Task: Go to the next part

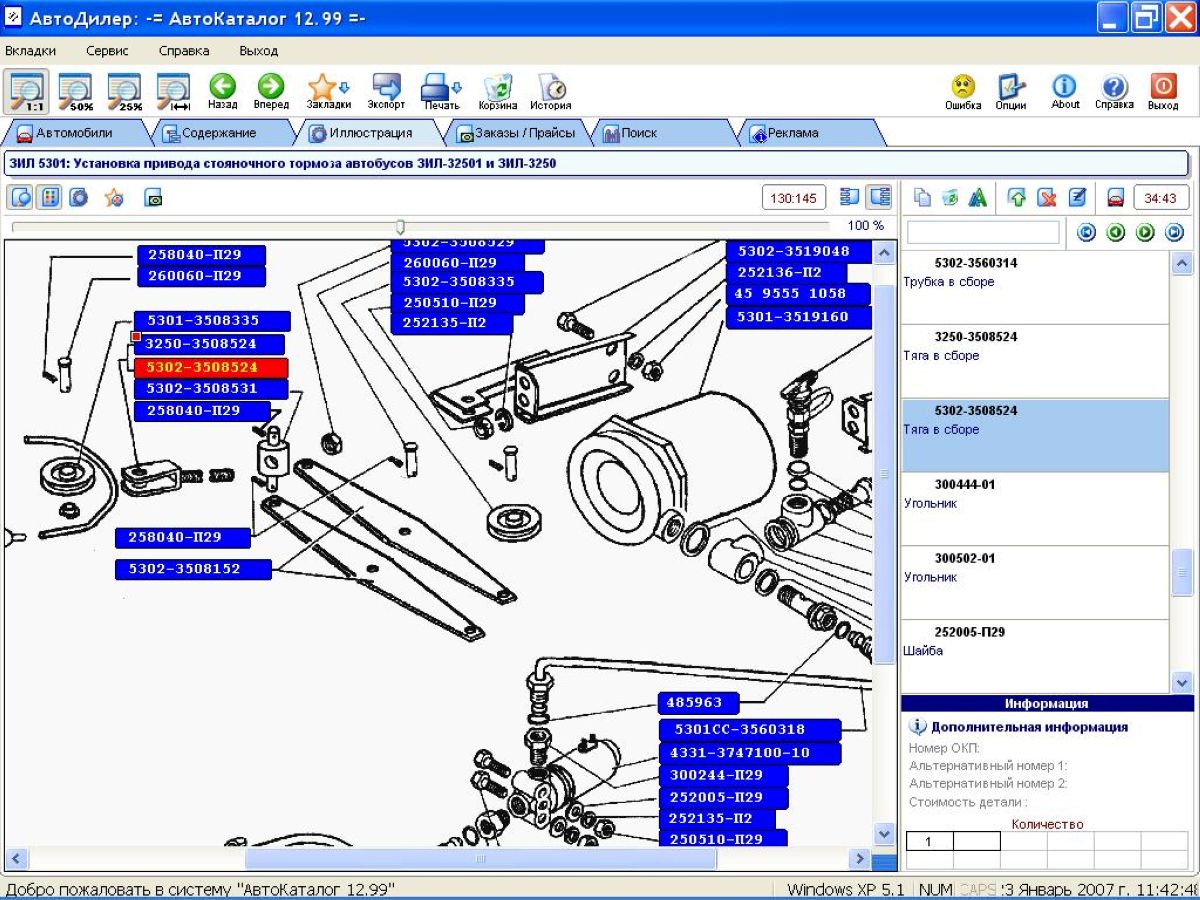Action: coord(1145,233)
